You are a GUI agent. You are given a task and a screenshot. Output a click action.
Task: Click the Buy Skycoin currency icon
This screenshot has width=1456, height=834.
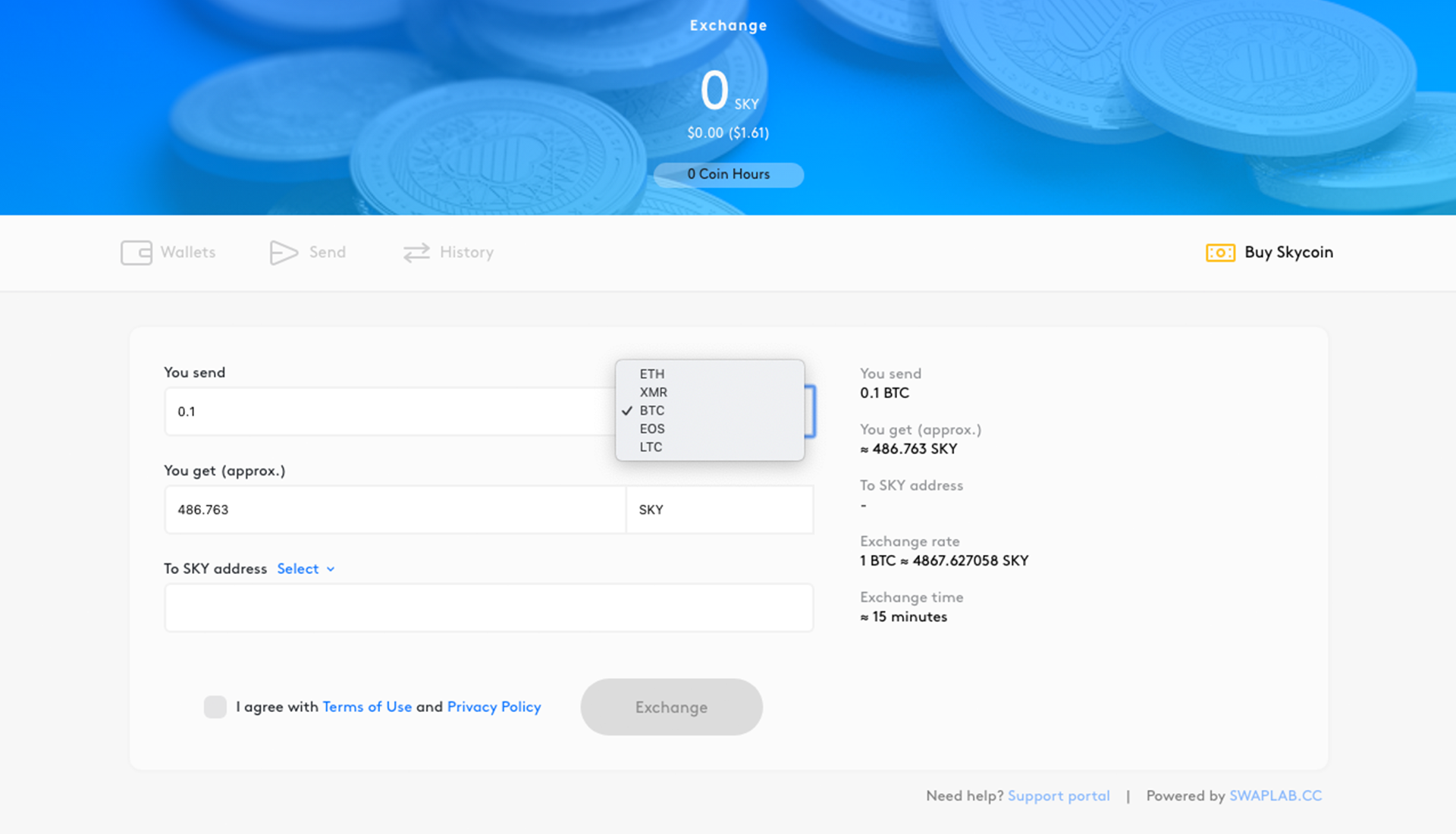1220,252
